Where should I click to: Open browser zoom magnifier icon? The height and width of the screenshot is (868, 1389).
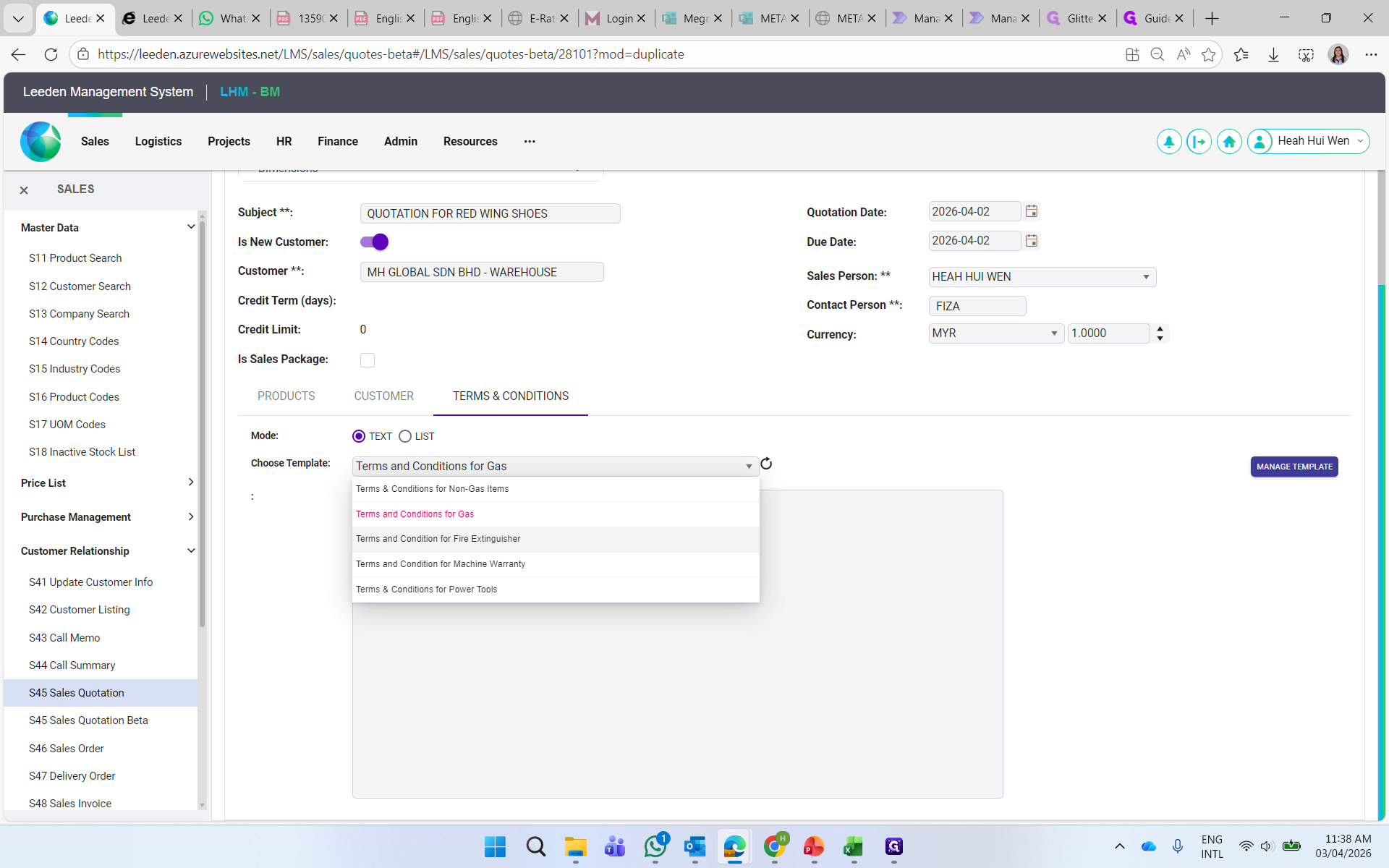pos(1157,54)
